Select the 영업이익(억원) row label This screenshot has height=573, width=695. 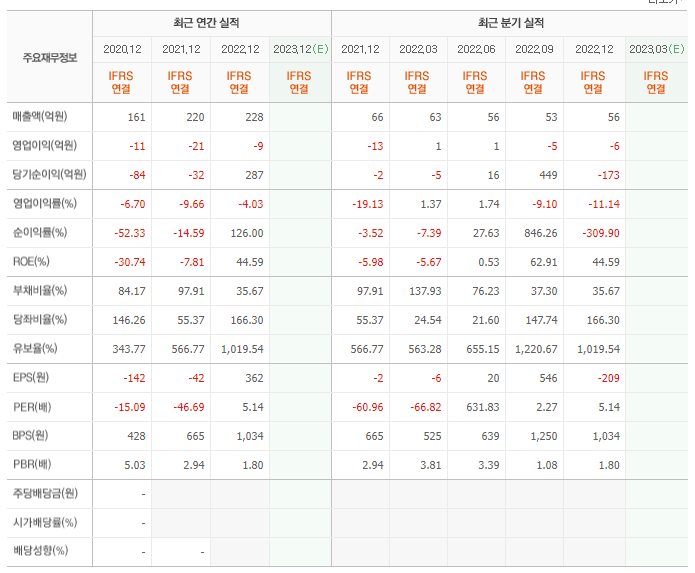point(44,145)
